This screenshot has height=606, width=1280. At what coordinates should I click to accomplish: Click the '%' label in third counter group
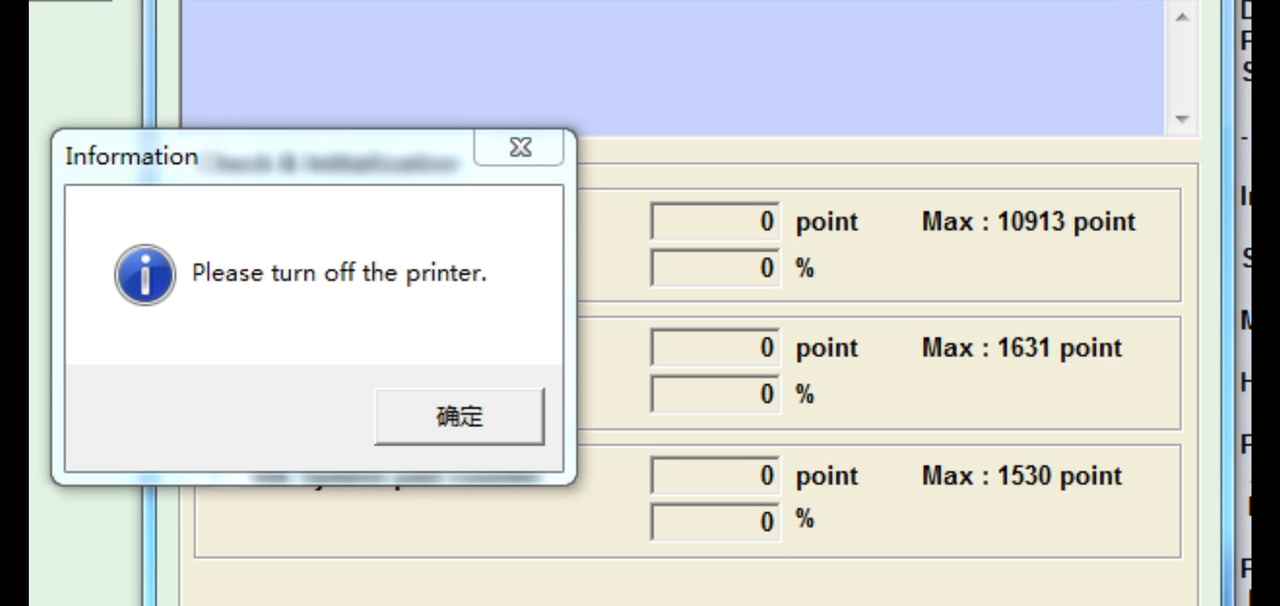[x=804, y=520]
